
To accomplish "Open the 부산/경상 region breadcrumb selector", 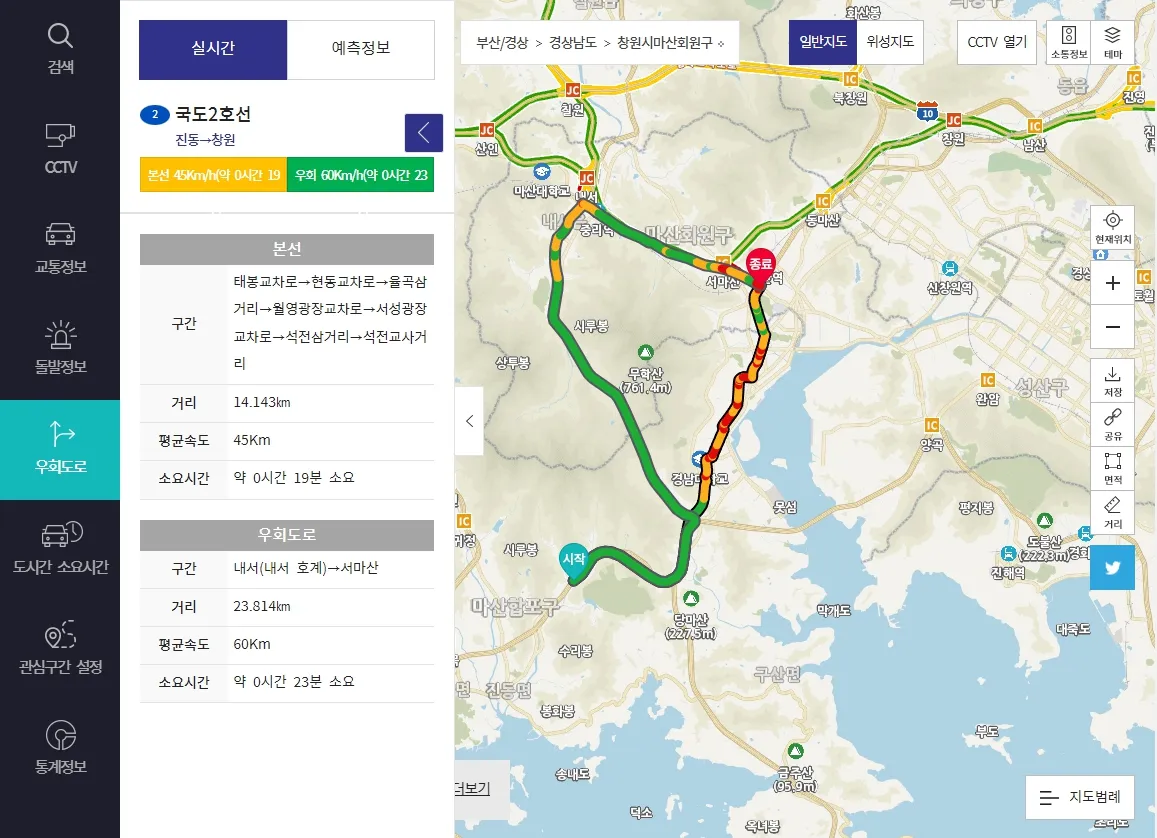I will pos(504,43).
